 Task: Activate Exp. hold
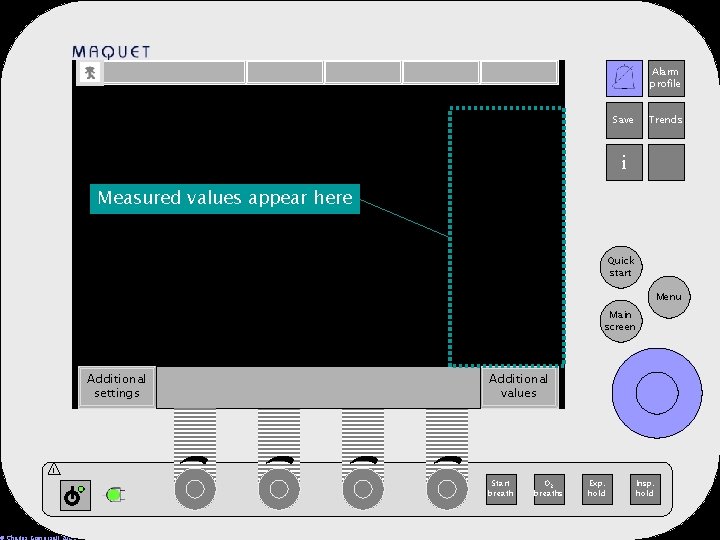pos(597,489)
